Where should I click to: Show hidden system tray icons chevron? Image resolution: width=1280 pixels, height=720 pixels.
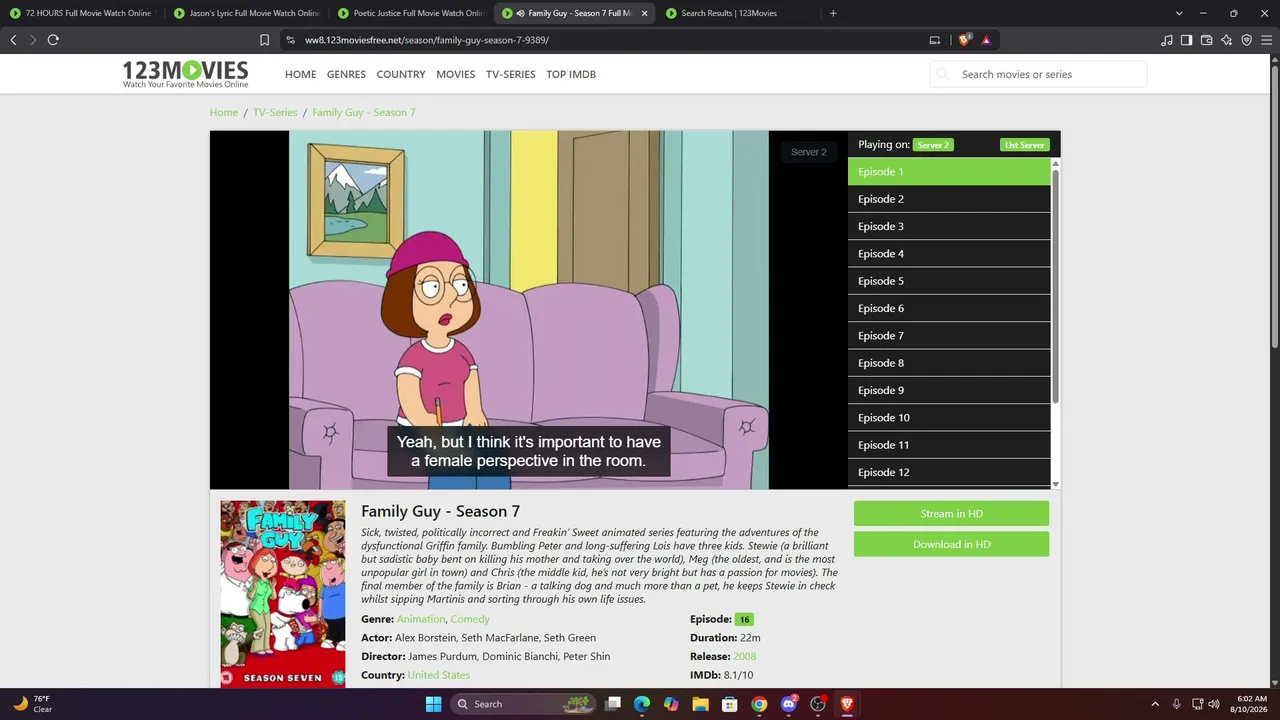click(1155, 704)
